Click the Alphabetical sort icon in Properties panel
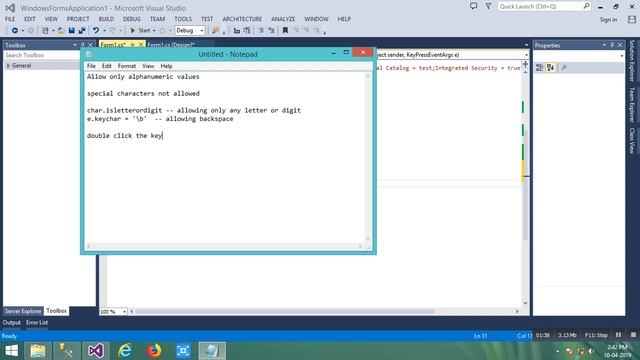 point(551,68)
